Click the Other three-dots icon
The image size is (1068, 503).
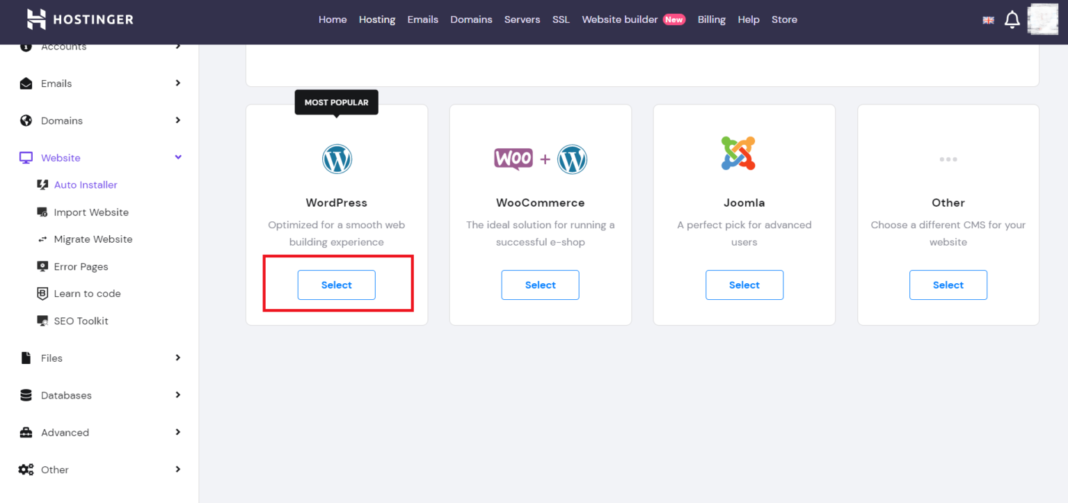948,159
